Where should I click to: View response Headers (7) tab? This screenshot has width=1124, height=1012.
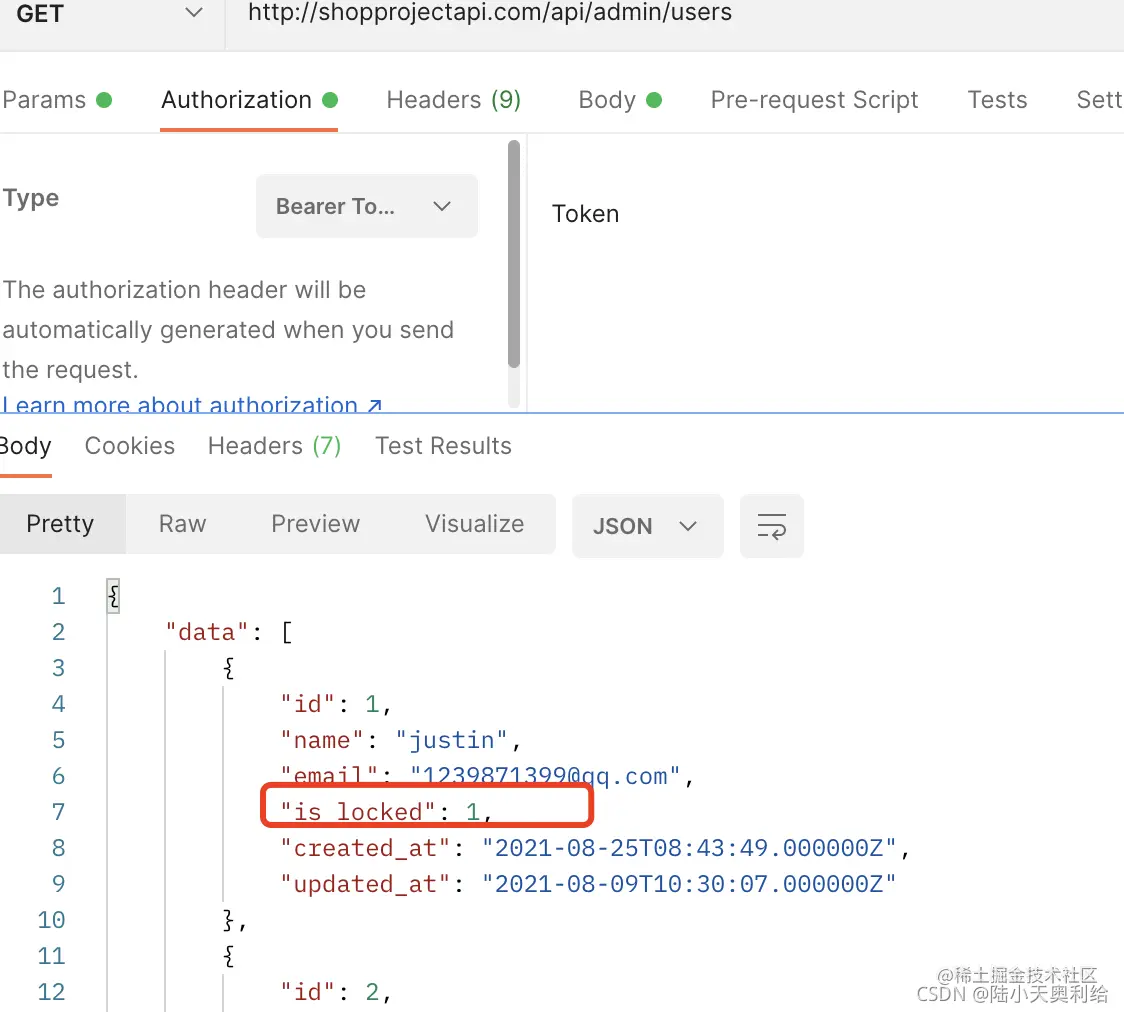(274, 446)
